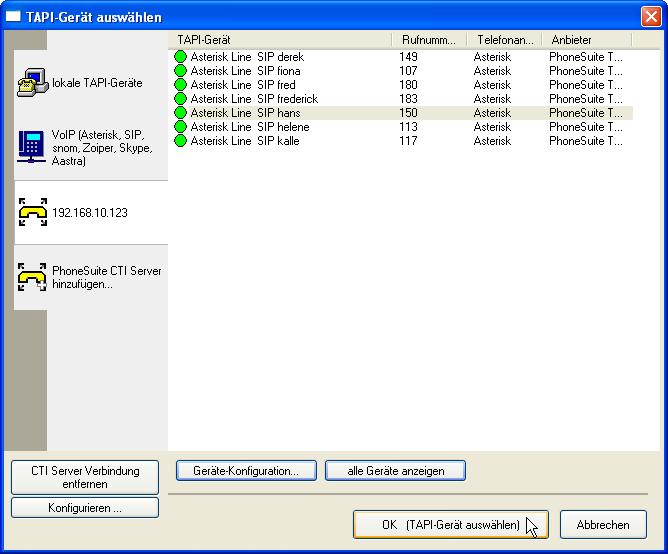
Task: Open Geräte-Konfiguration dialog
Action: pyautogui.click(x=246, y=470)
